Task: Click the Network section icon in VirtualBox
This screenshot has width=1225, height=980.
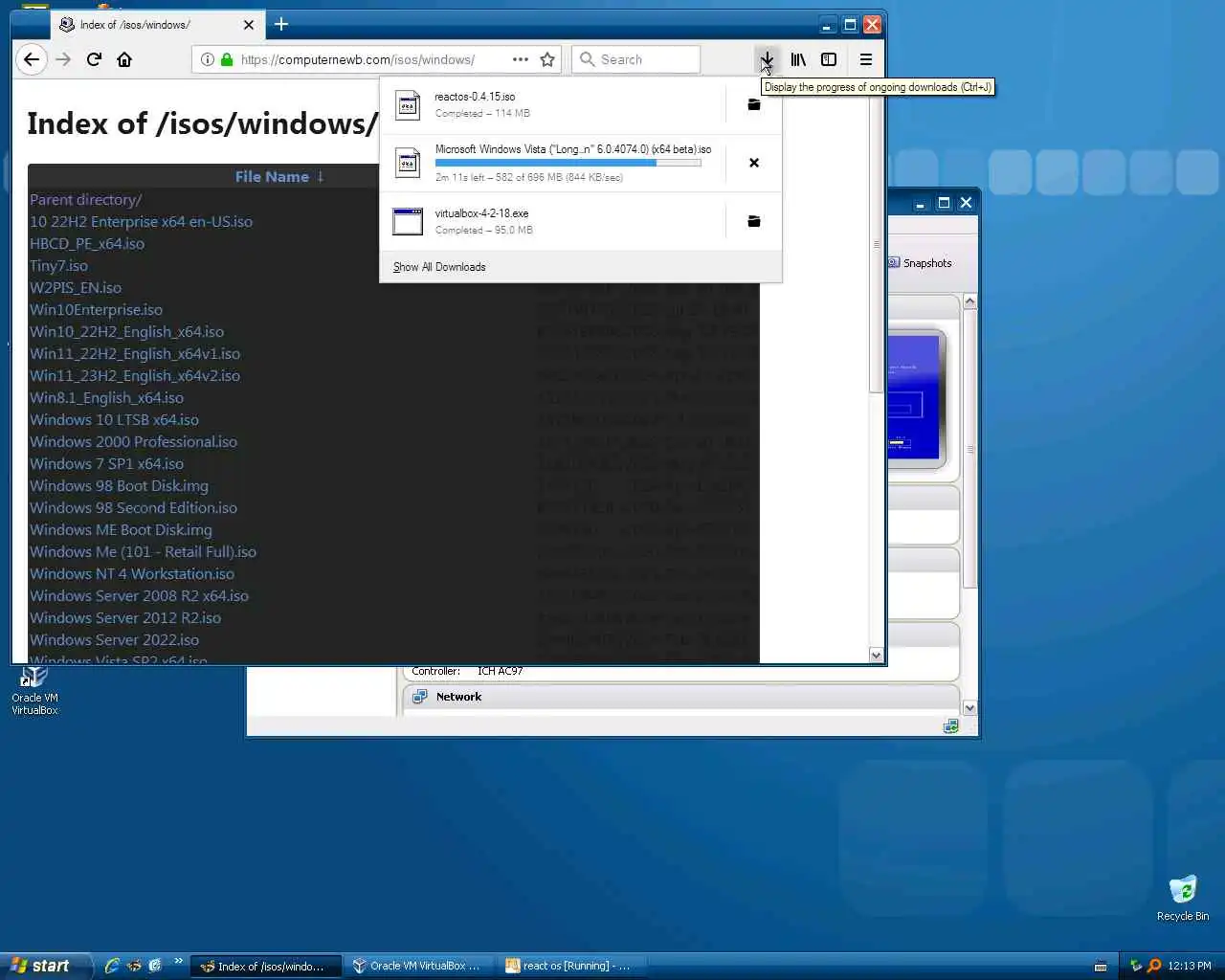Action: 419,697
